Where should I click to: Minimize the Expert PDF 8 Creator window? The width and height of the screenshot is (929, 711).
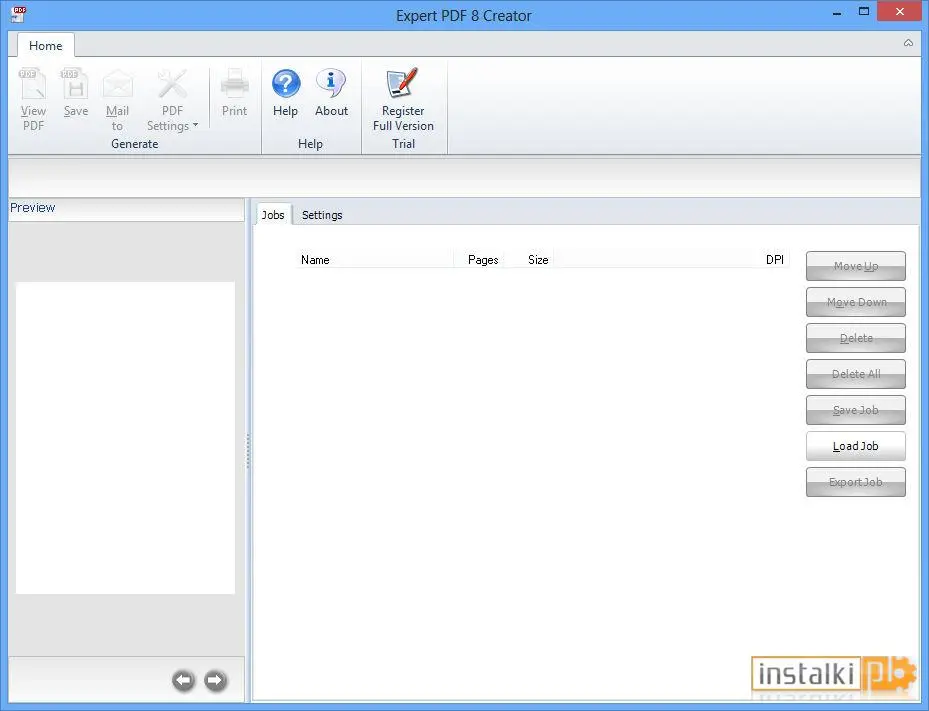point(837,12)
